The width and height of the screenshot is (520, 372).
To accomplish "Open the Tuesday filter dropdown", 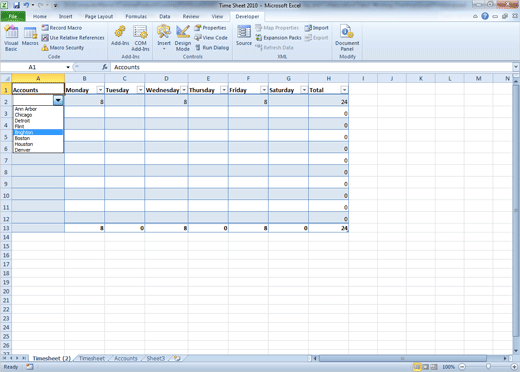I will (140, 90).
